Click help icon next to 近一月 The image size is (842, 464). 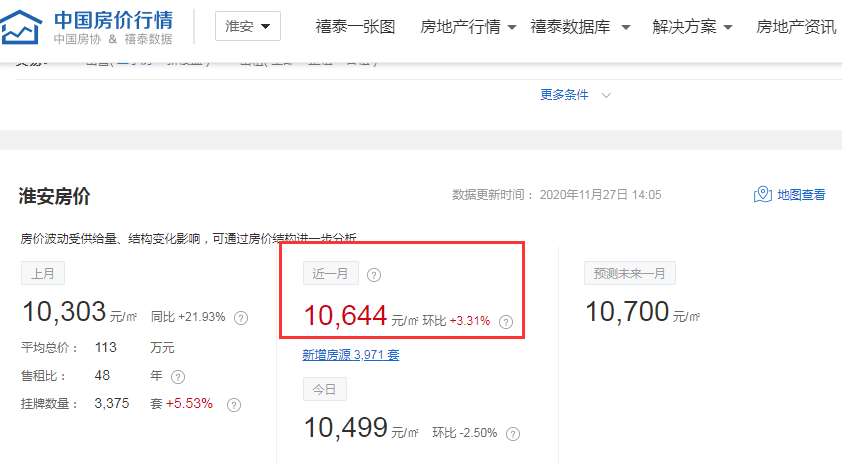click(374, 275)
